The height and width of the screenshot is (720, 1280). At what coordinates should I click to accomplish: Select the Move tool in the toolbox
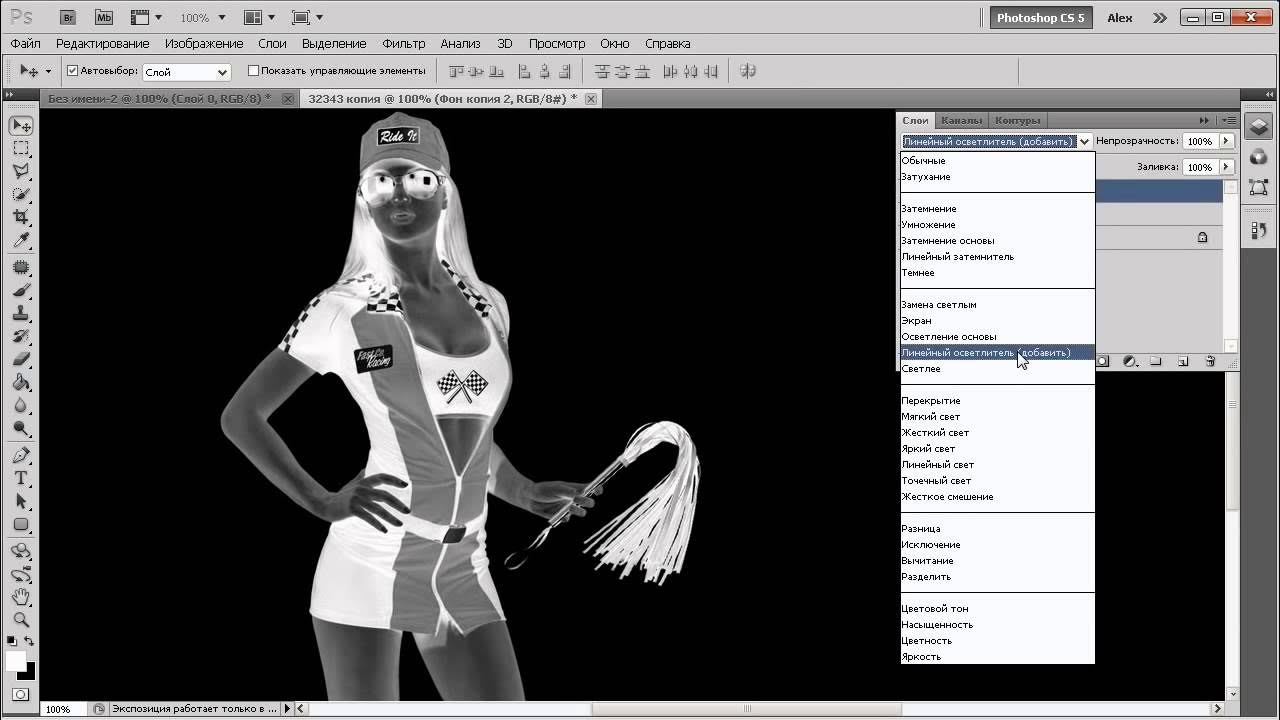[21, 125]
